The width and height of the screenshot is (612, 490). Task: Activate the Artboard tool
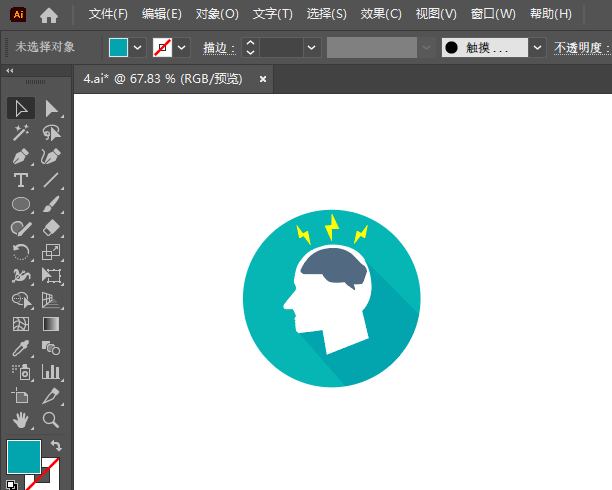pos(21,396)
